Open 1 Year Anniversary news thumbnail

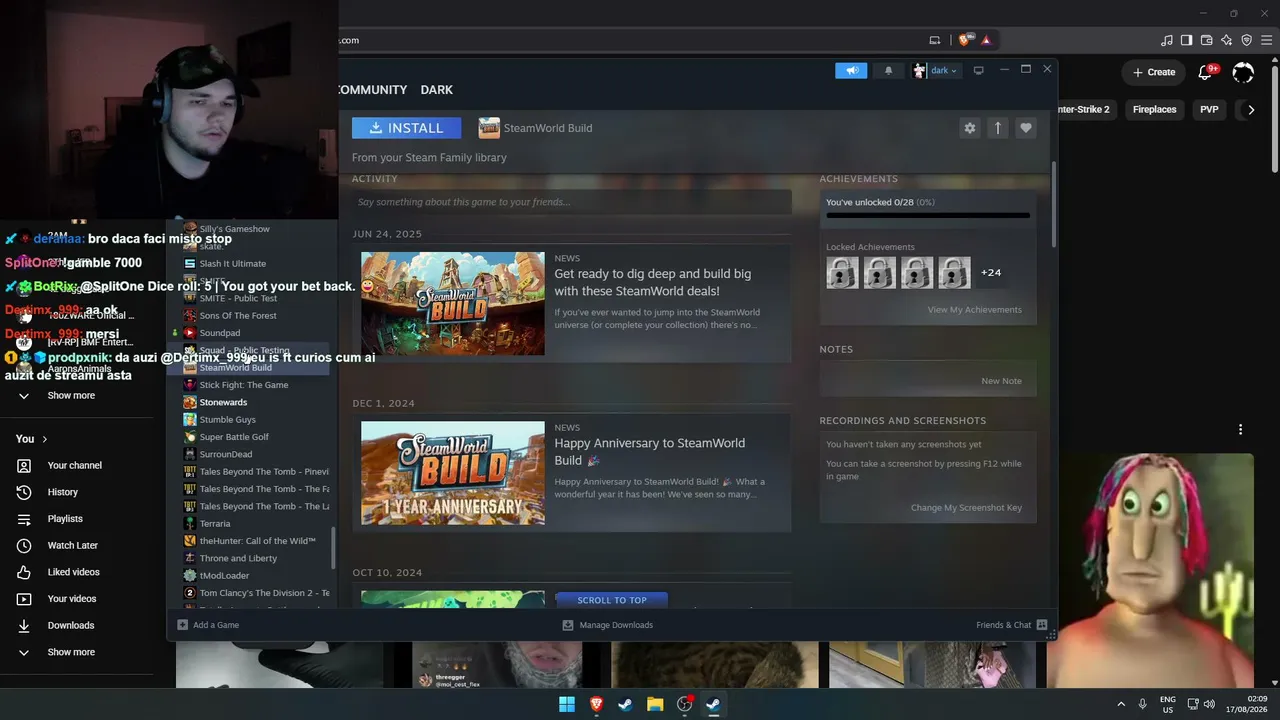pyautogui.click(x=453, y=473)
